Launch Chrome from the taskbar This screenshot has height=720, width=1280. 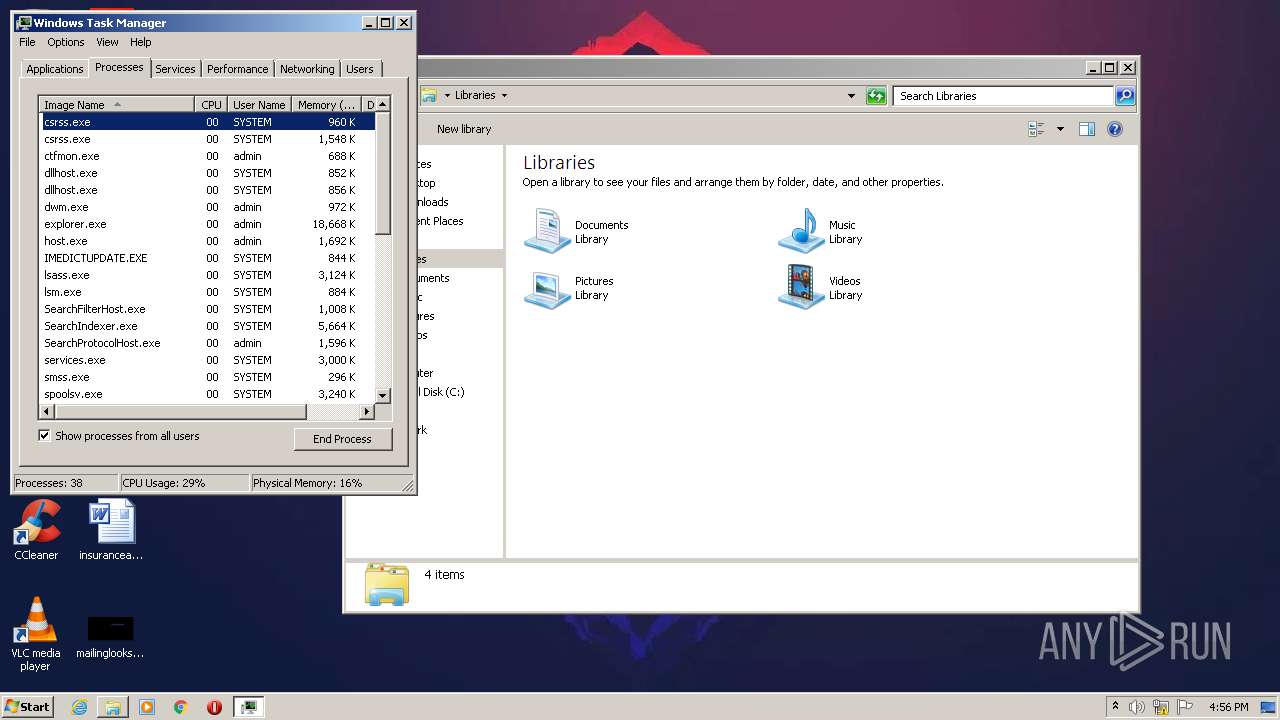(181, 707)
